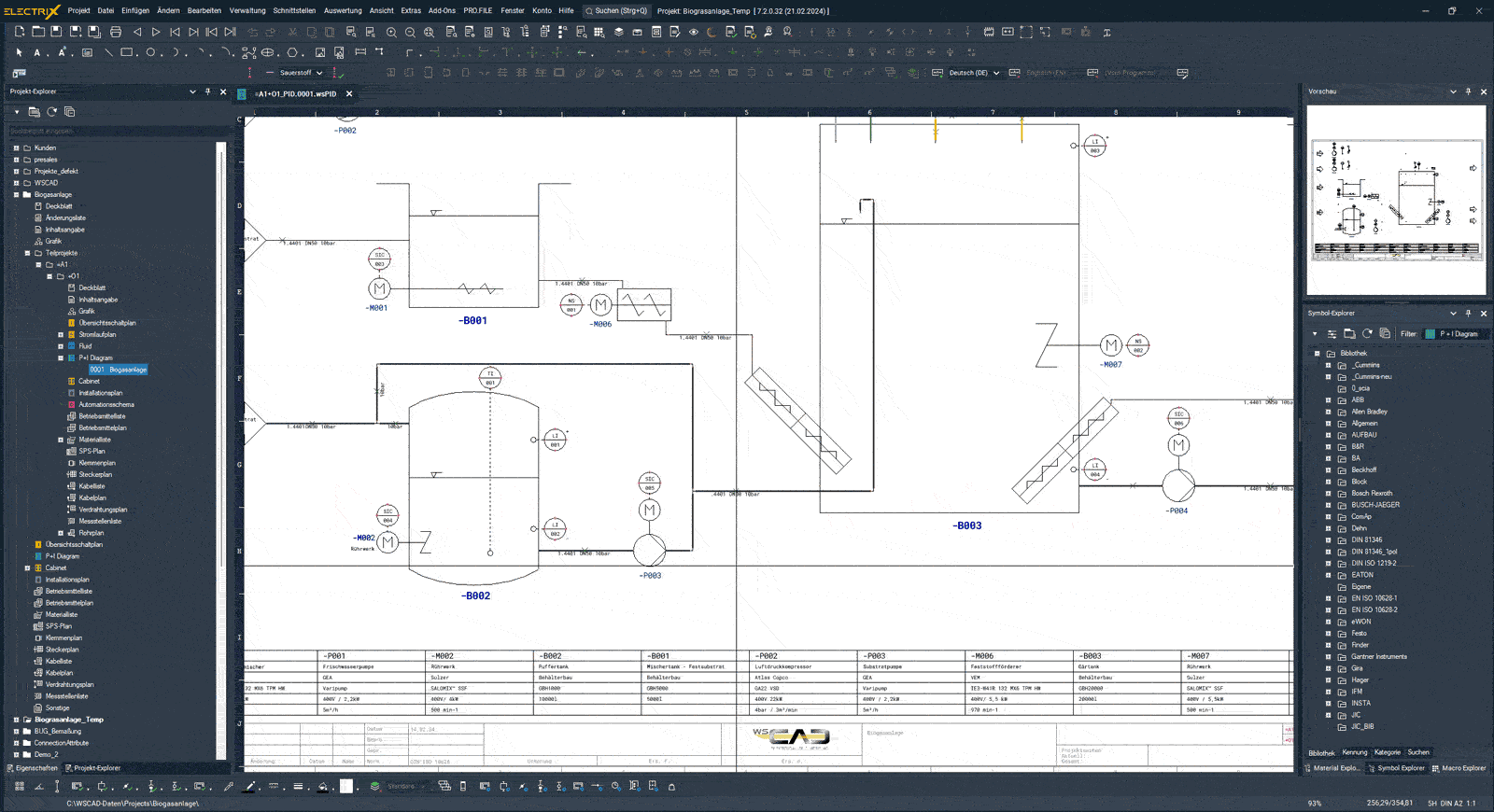The image size is (1494, 812).
Task: Click the white fill color swatch
Action: click(x=346, y=786)
